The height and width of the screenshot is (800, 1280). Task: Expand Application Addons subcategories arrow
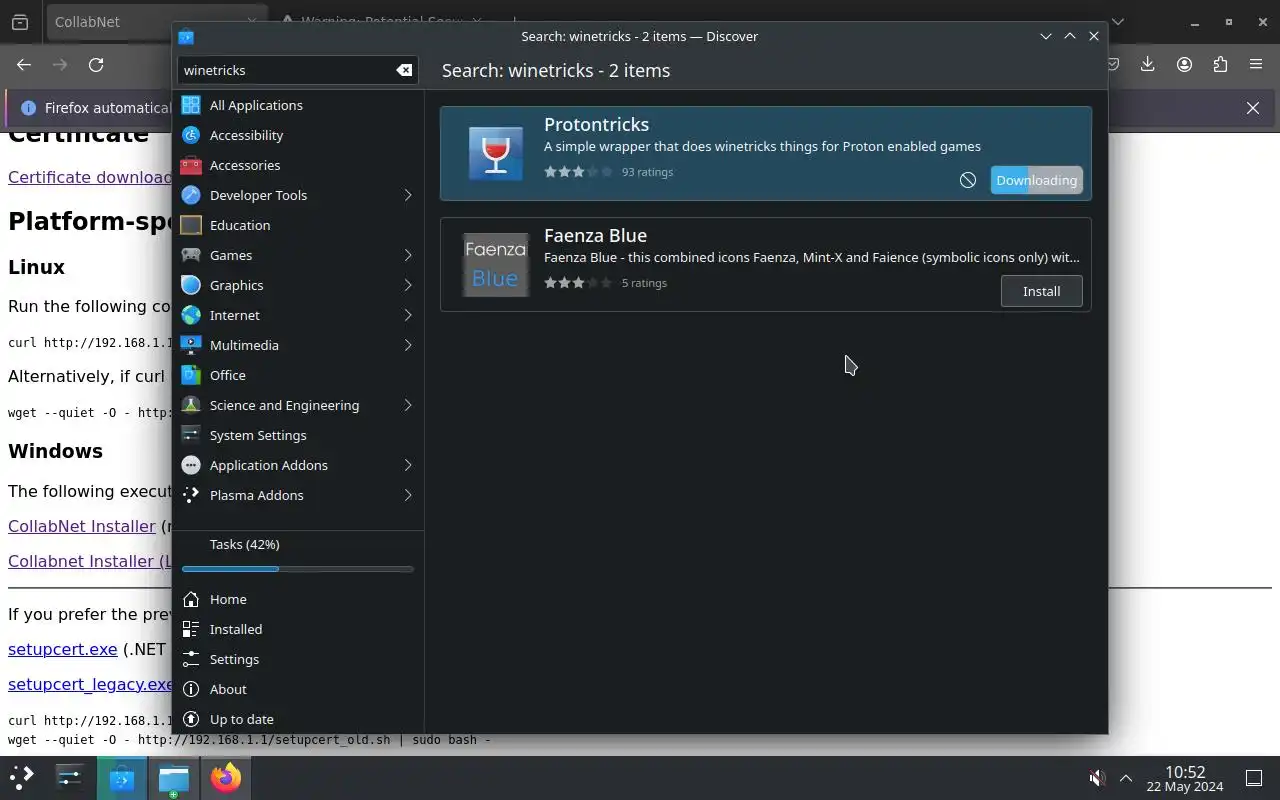pos(408,465)
